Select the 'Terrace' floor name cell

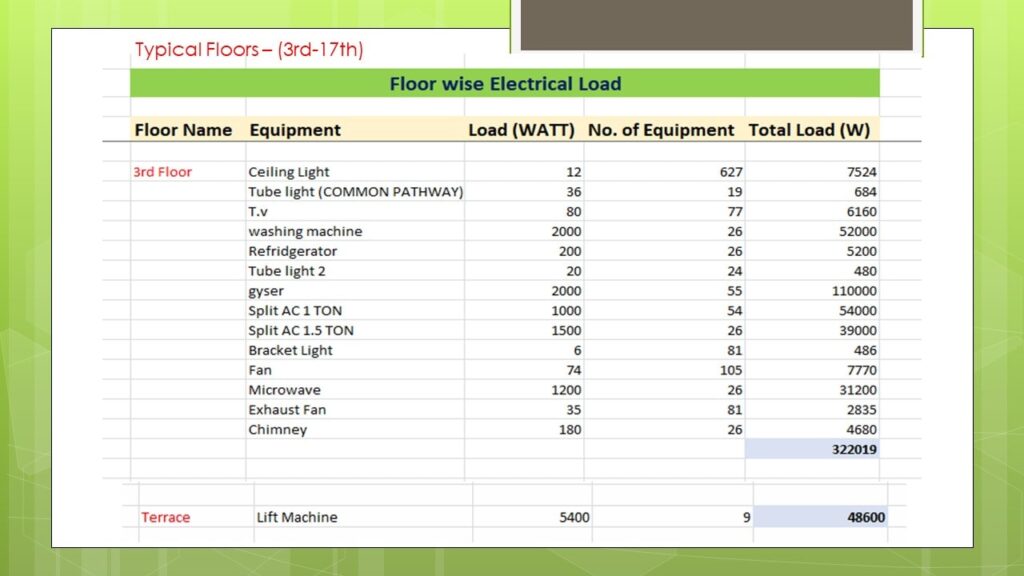tap(165, 517)
